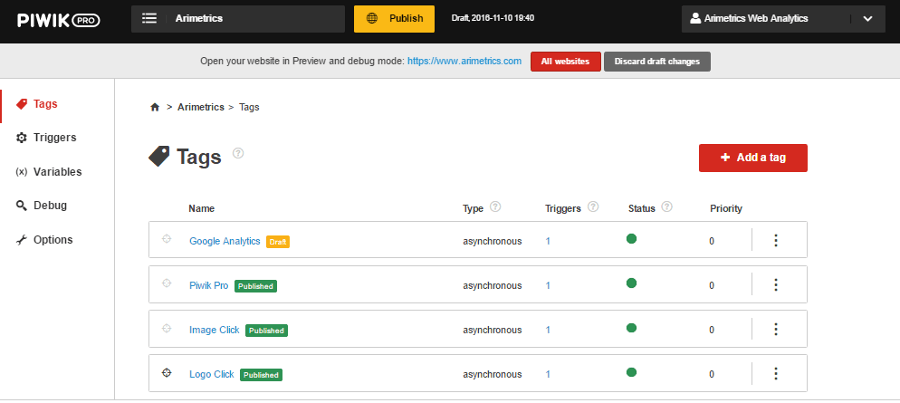900x403 pixels.
Task: Click the drag handle icon for Logo Click
Action: click(x=166, y=373)
